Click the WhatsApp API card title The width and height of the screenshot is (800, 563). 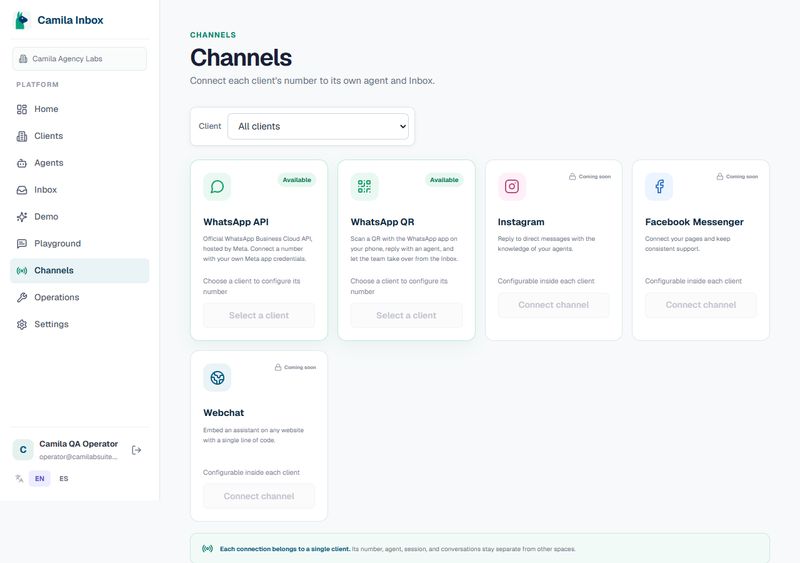click(236, 222)
